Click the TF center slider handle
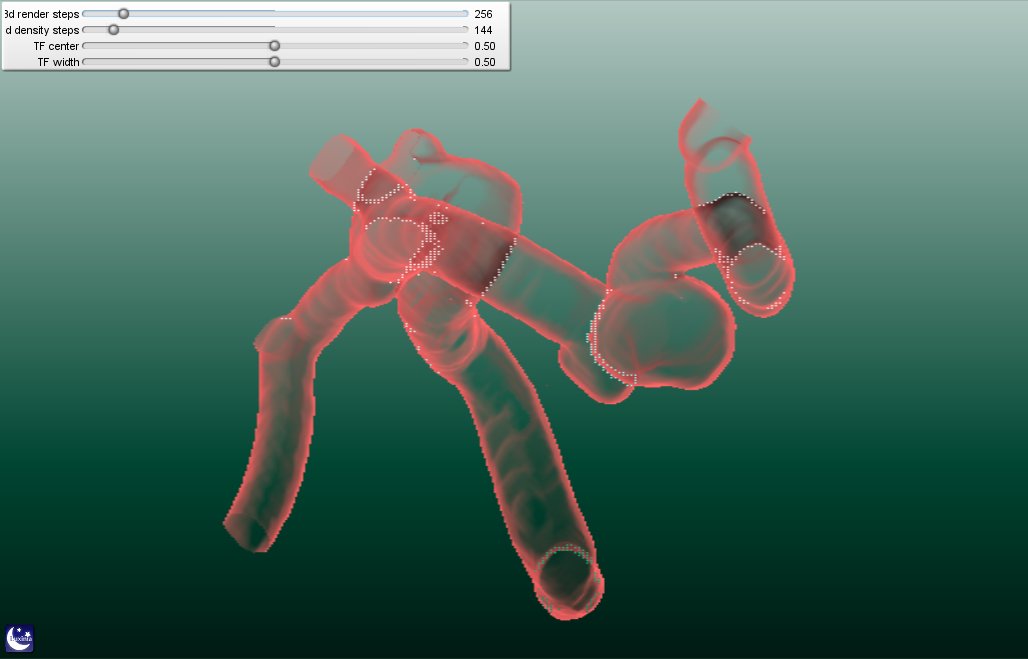This screenshot has height=659, width=1028. tap(274, 46)
